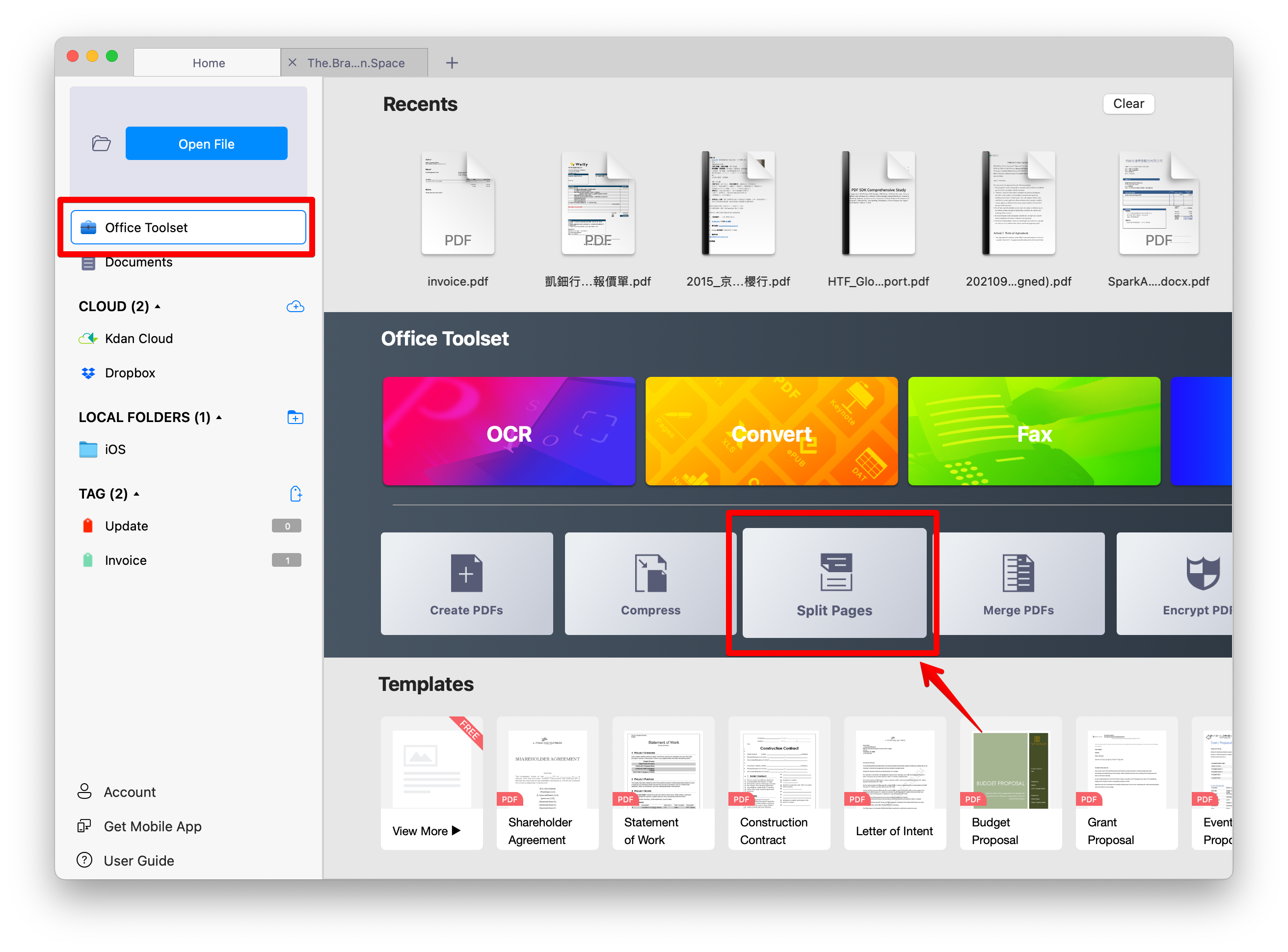Click the Office Toolset briefcase icon
The image size is (1288, 952).
pos(88,227)
